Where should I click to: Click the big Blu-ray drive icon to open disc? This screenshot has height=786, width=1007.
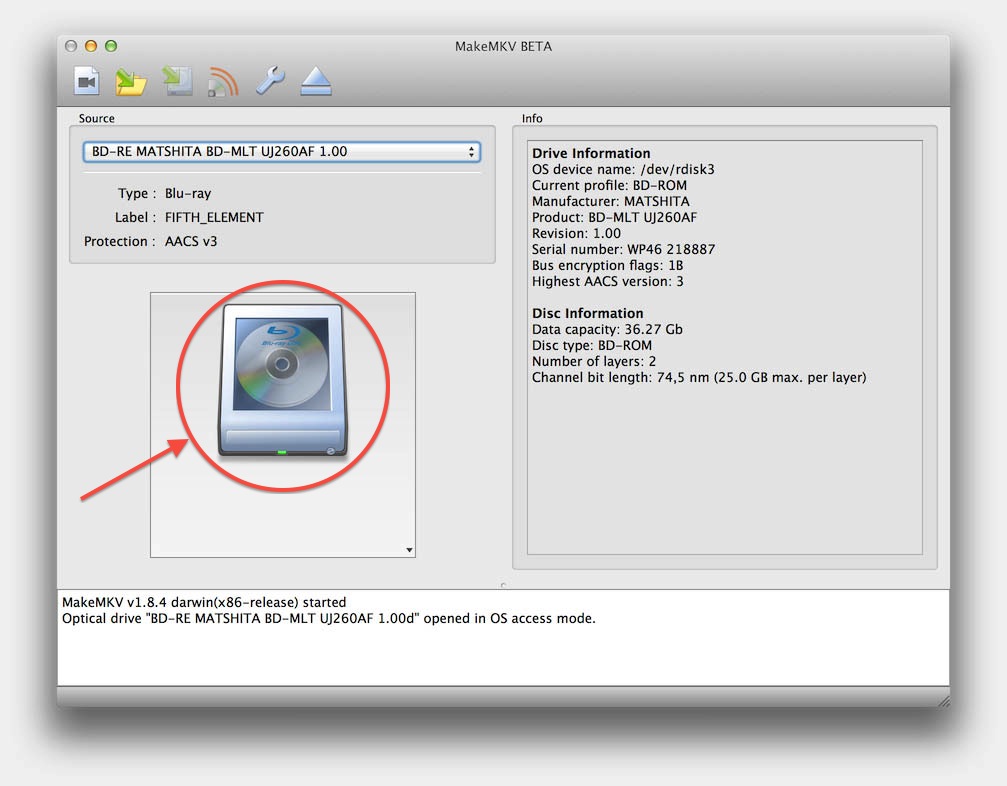(283, 380)
